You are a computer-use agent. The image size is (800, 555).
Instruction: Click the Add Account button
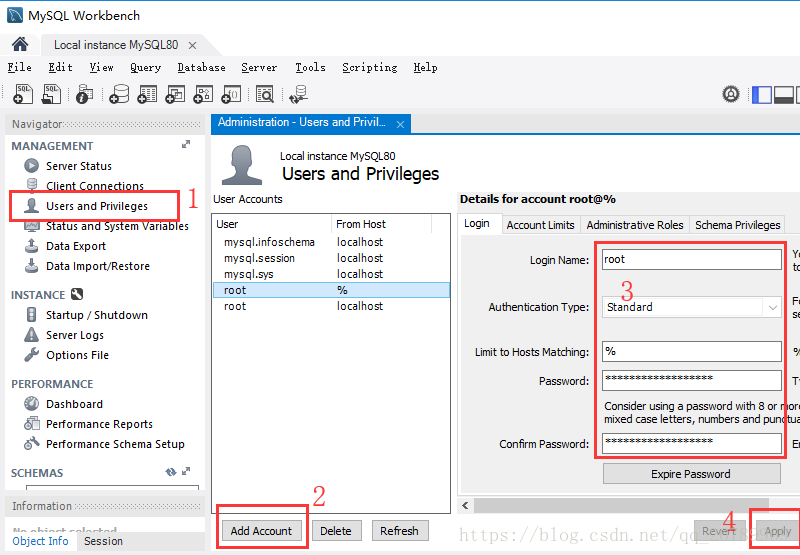click(261, 531)
